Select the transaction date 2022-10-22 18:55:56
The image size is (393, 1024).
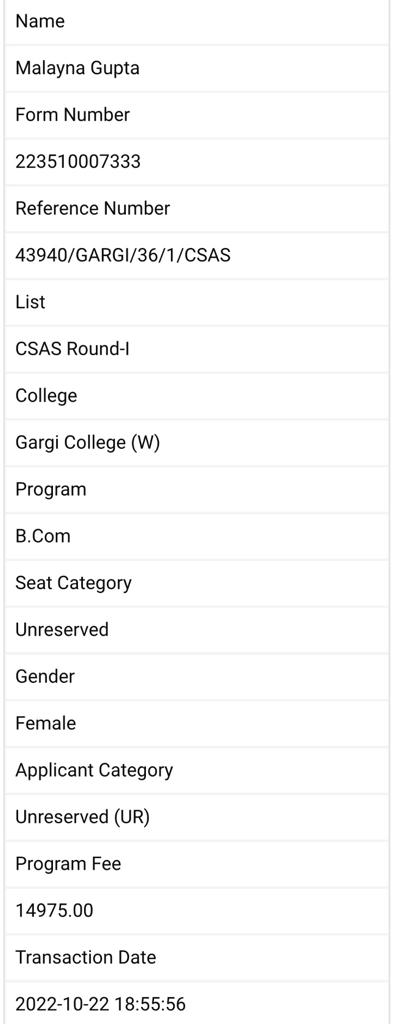click(101, 1004)
